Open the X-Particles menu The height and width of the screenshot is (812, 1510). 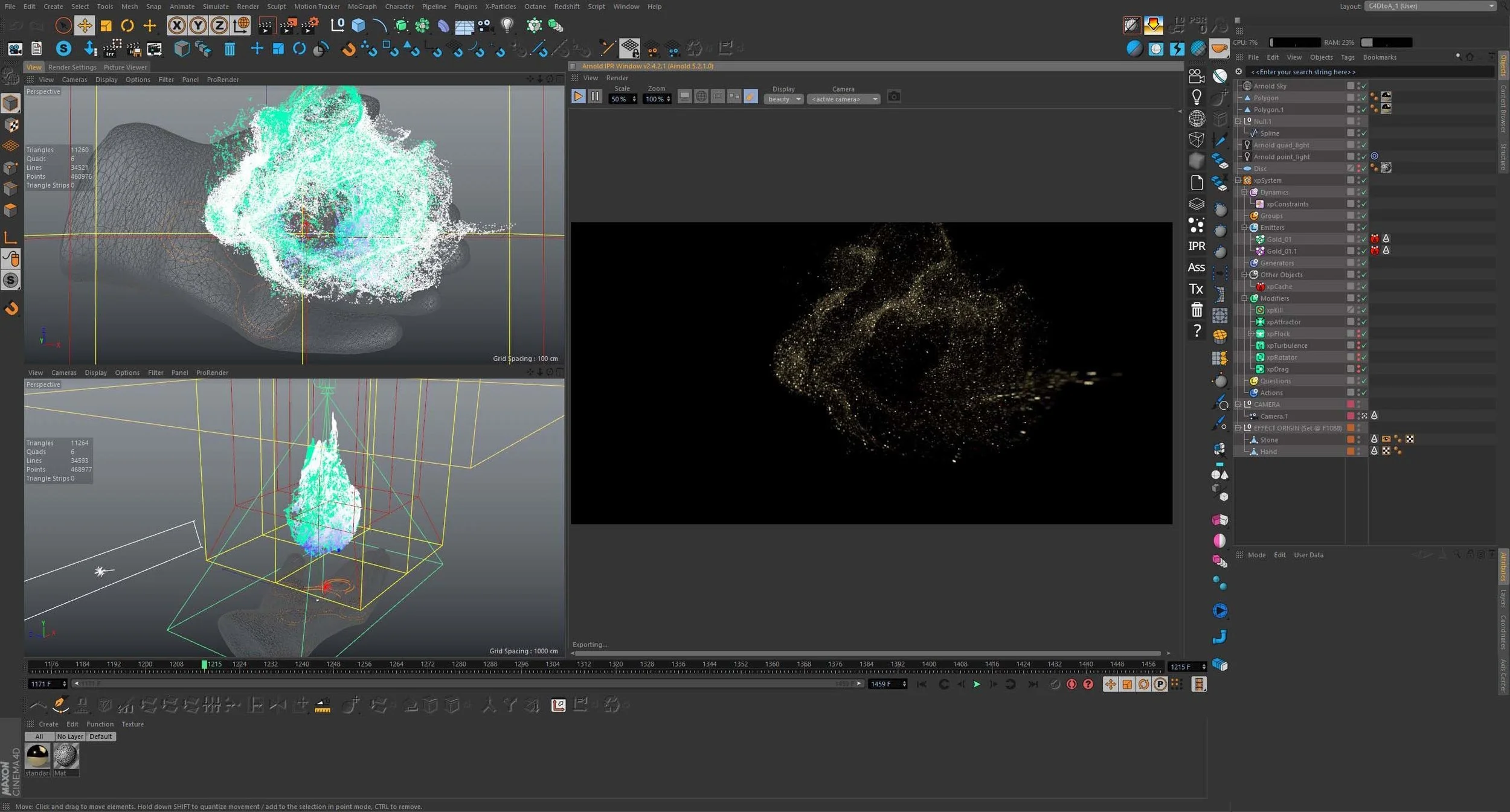[500, 7]
